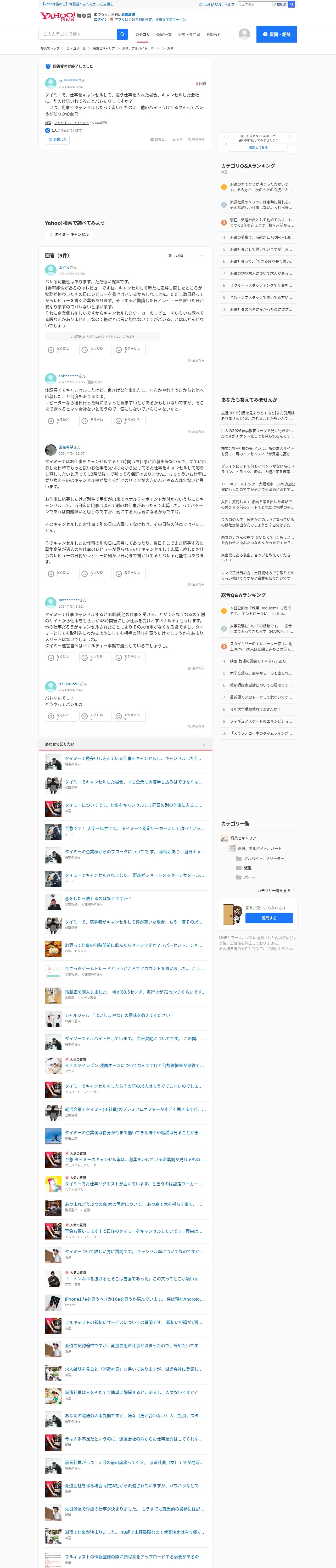Click the ヘルプ link in header
This screenshot has height=1568, width=336.
(x=229, y=4)
